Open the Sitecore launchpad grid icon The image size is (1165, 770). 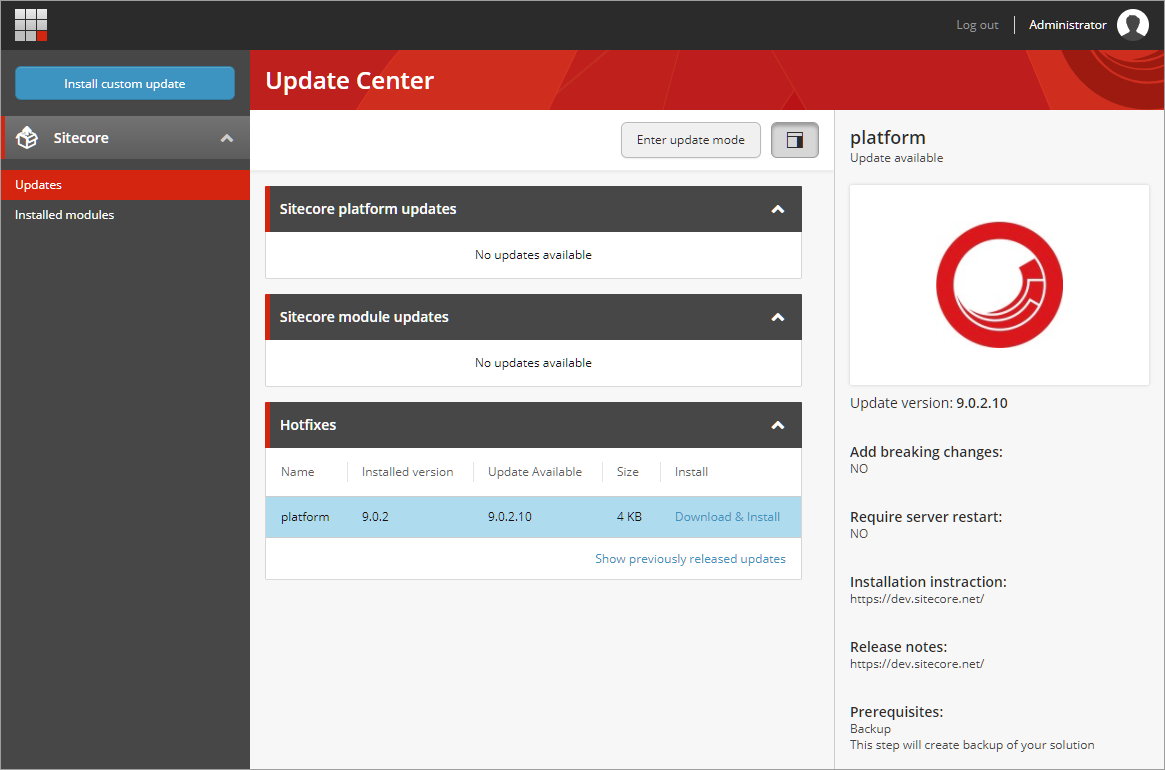click(31, 25)
